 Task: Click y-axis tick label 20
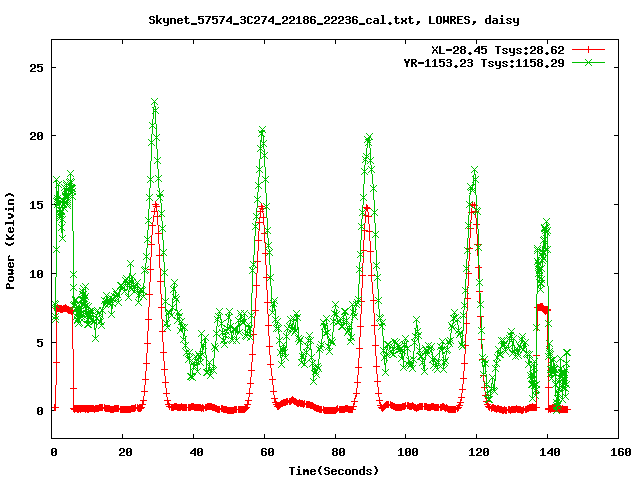(36, 136)
